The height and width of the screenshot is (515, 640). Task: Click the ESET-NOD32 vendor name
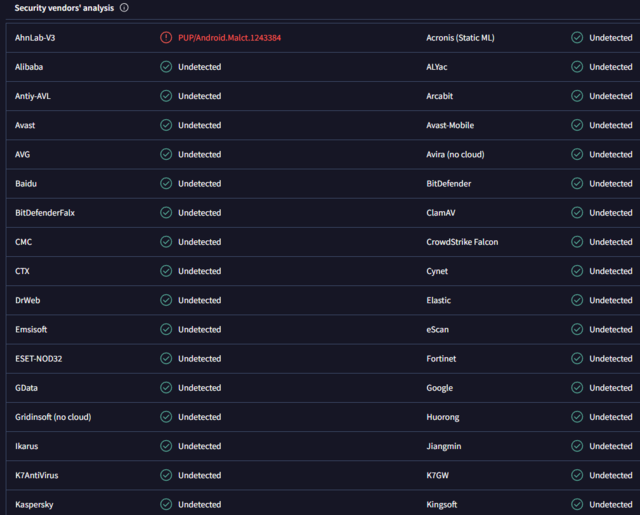point(39,358)
